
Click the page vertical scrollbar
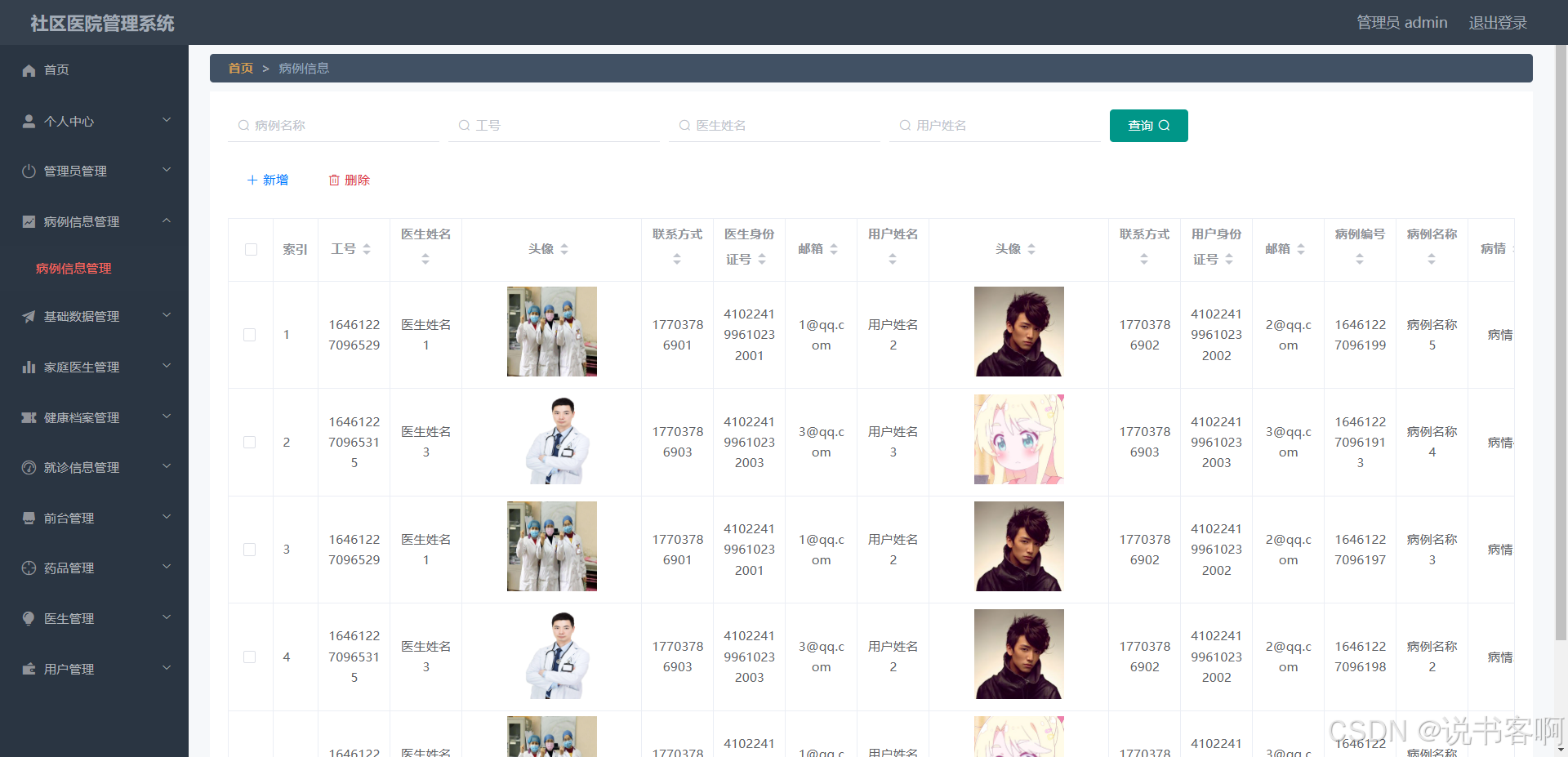click(1561, 343)
